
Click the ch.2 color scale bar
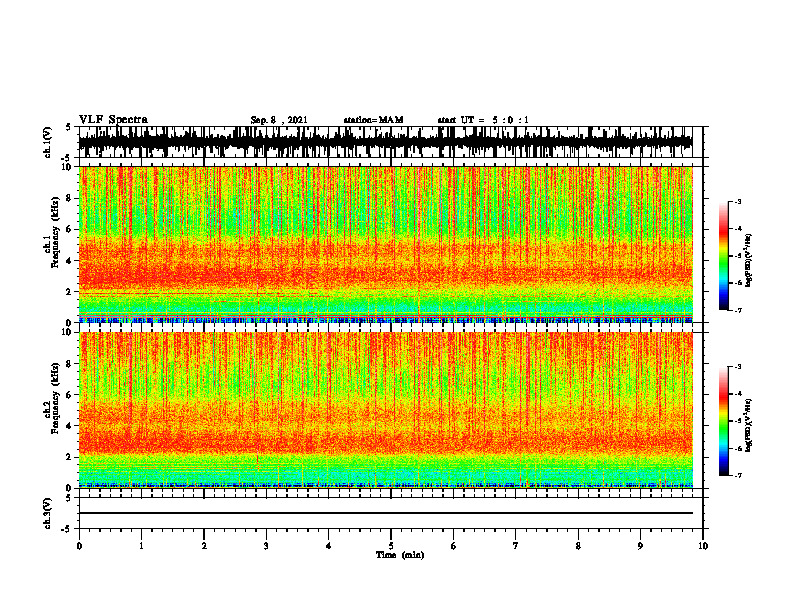click(723, 421)
